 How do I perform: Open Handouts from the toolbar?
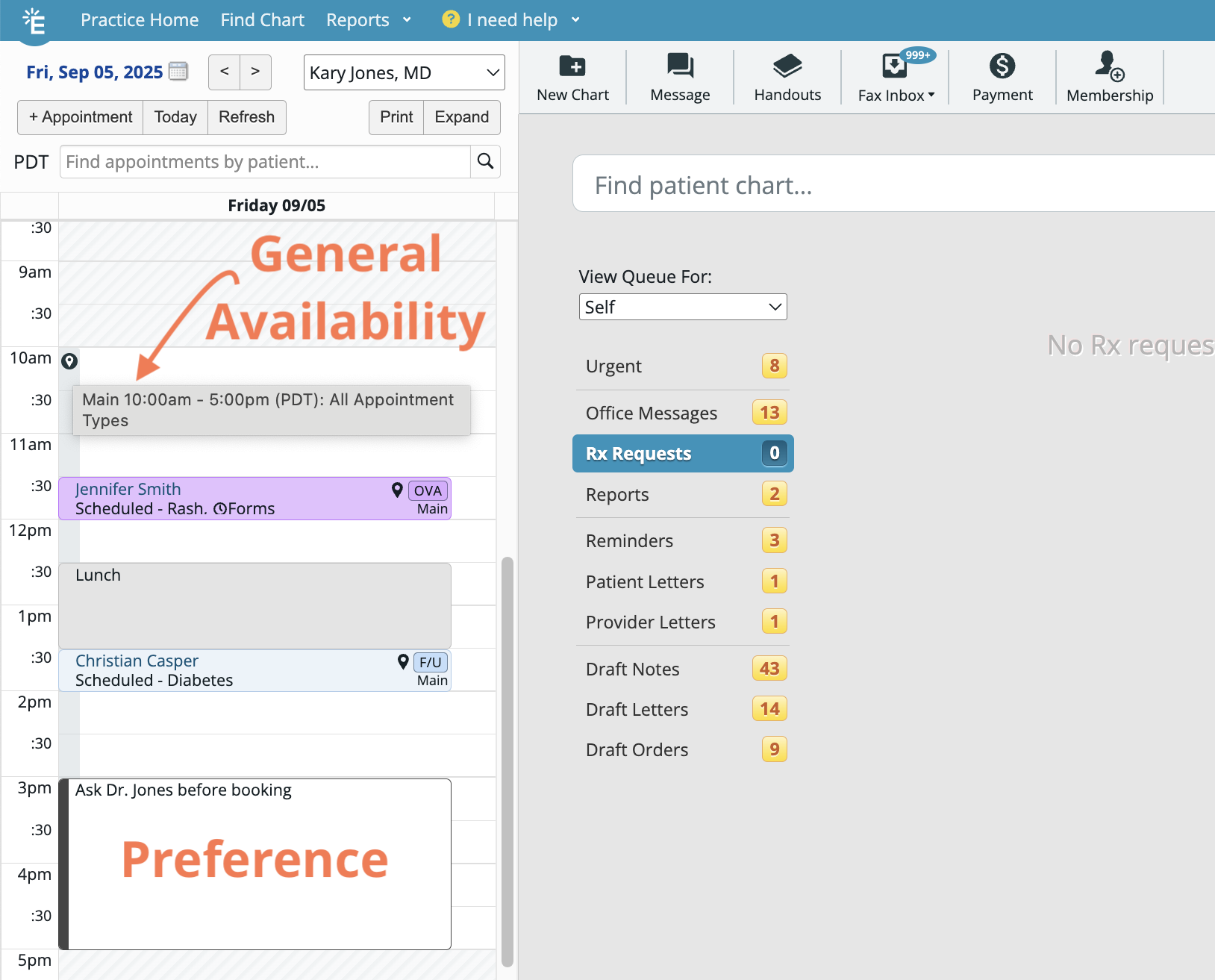(787, 66)
